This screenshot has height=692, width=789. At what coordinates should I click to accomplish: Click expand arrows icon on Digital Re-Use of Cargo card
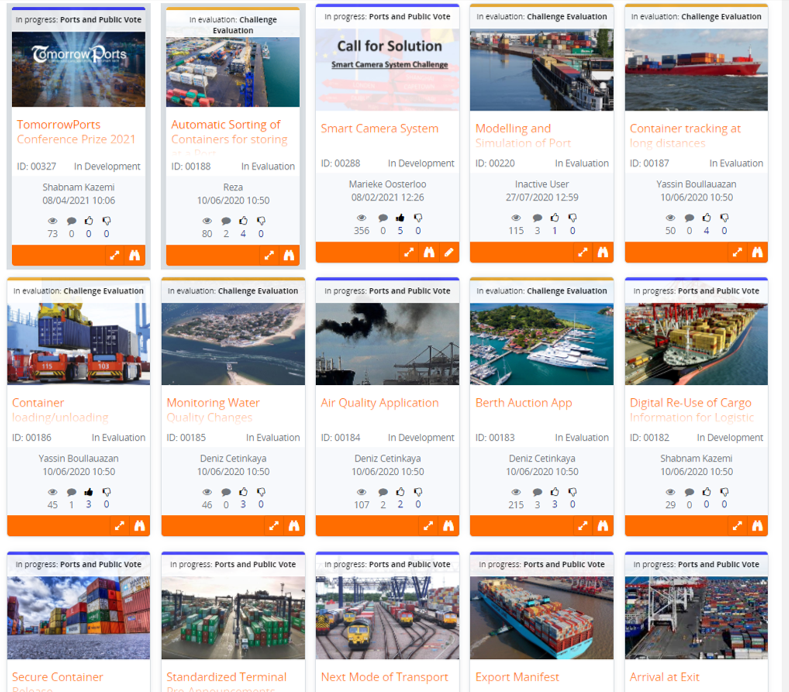pyautogui.click(x=737, y=526)
